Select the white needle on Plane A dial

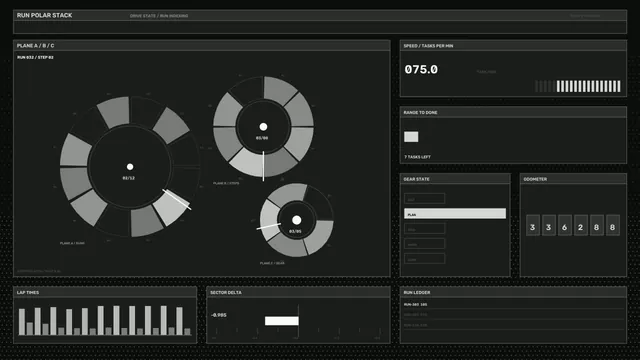pos(177,200)
